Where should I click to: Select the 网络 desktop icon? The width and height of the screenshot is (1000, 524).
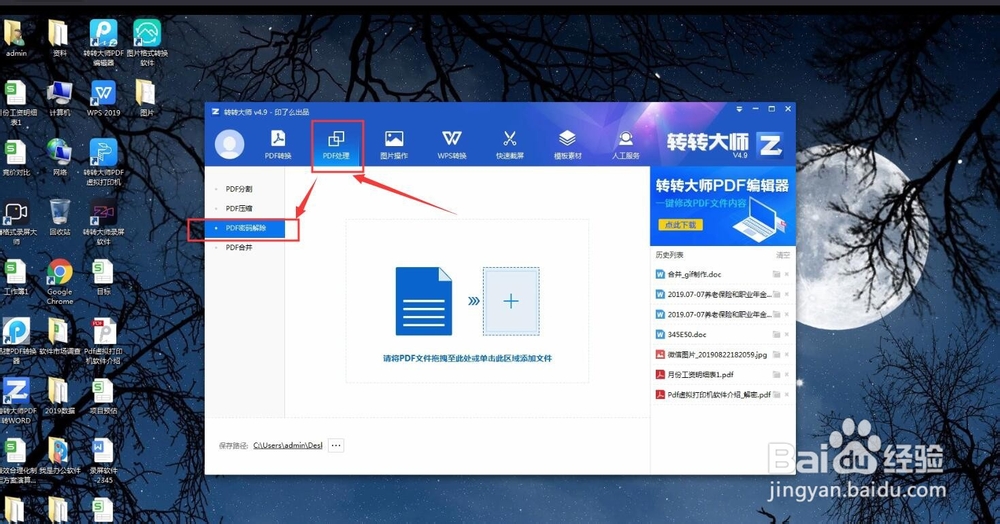click(59, 157)
